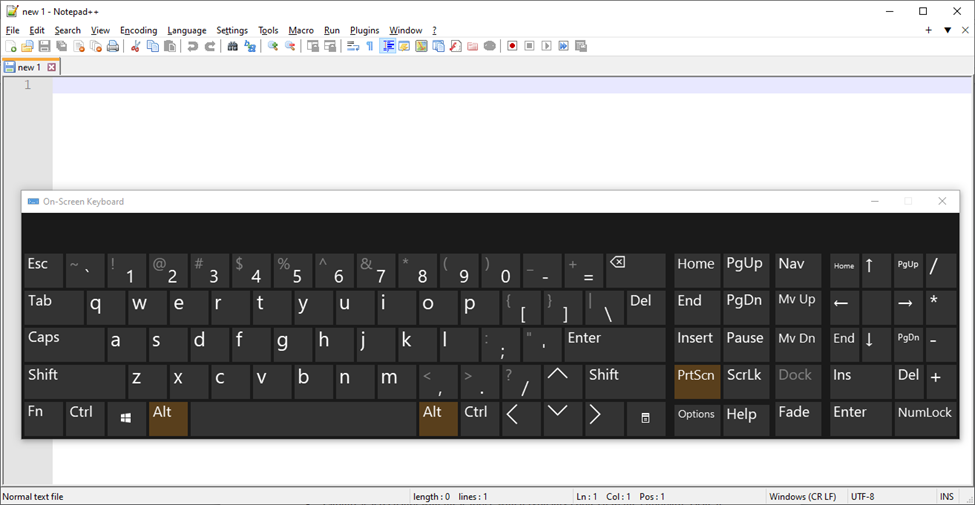Click the Options key on the On-Screen Keyboard

click(697, 419)
